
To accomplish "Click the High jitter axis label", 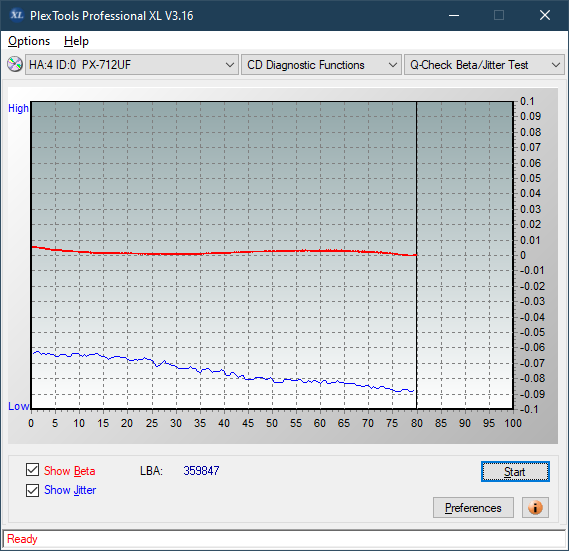I will click(18, 108).
